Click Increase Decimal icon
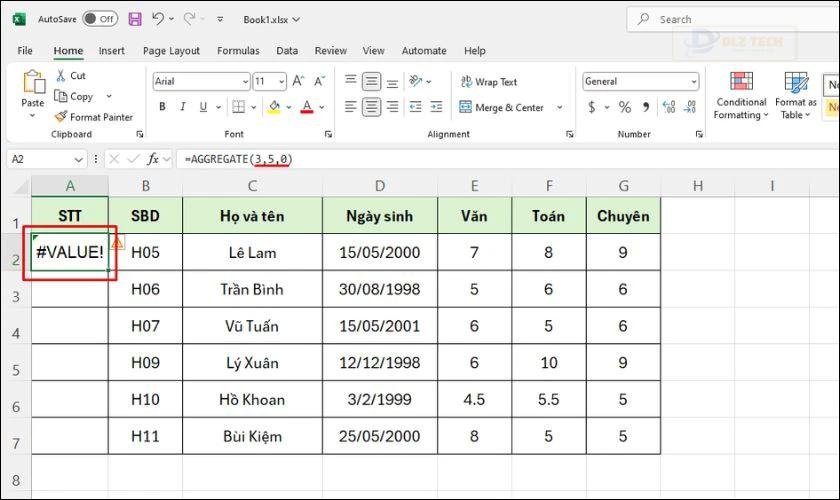 669,107
